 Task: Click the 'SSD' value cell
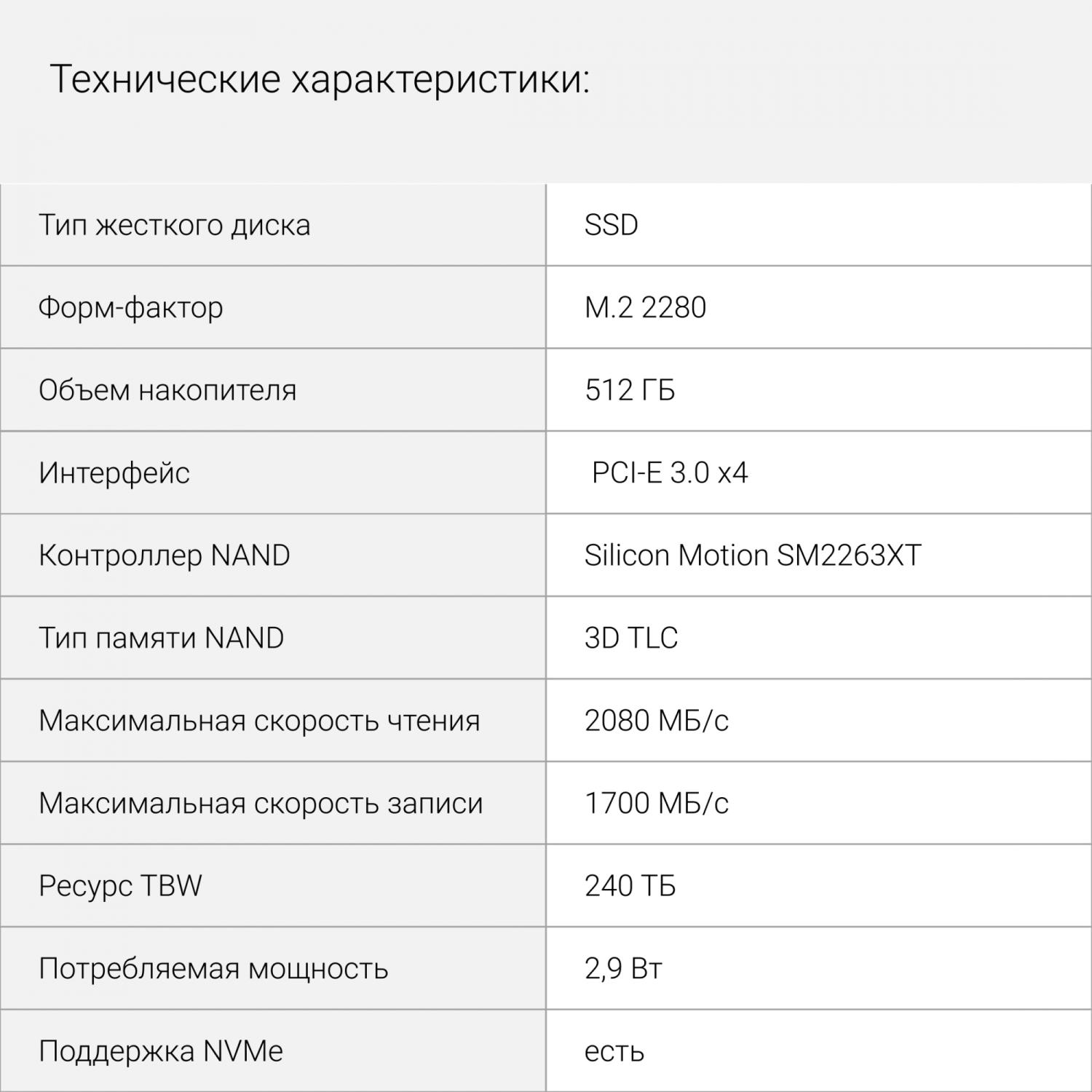pyautogui.click(x=818, y=225)
